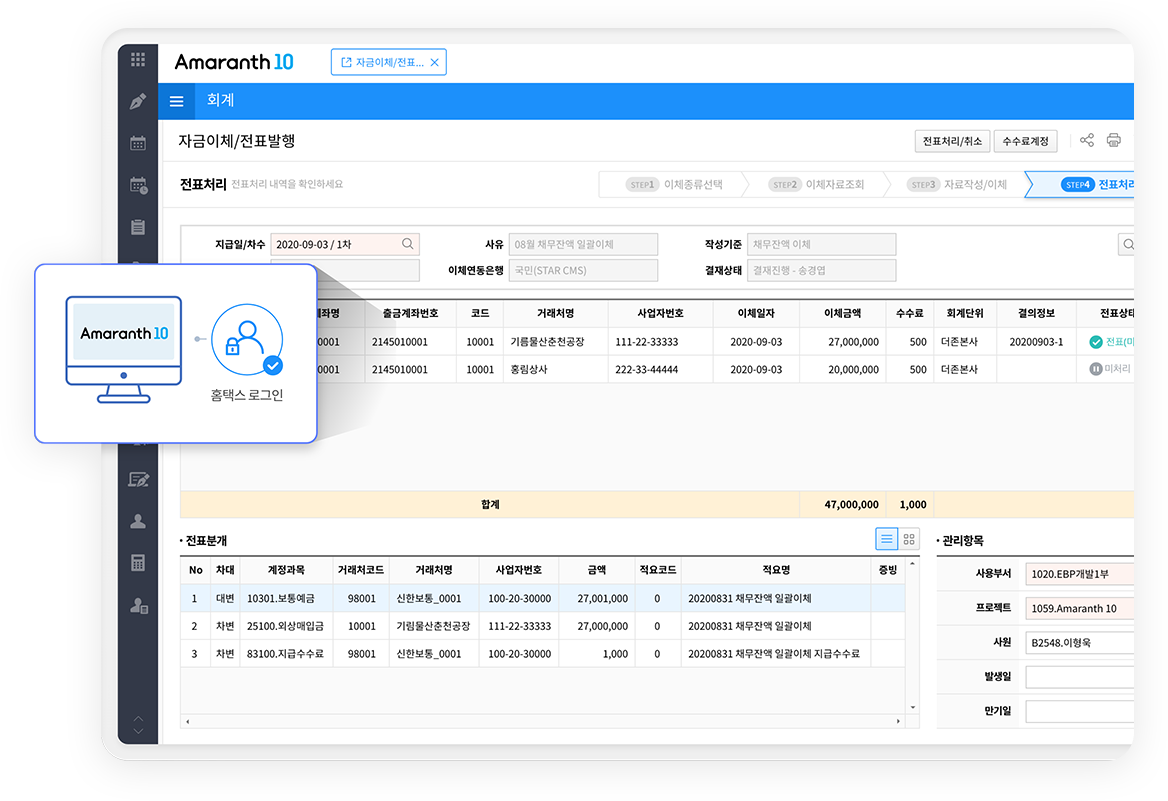Go to STEP2 이체자료조회

pos(816,185)
